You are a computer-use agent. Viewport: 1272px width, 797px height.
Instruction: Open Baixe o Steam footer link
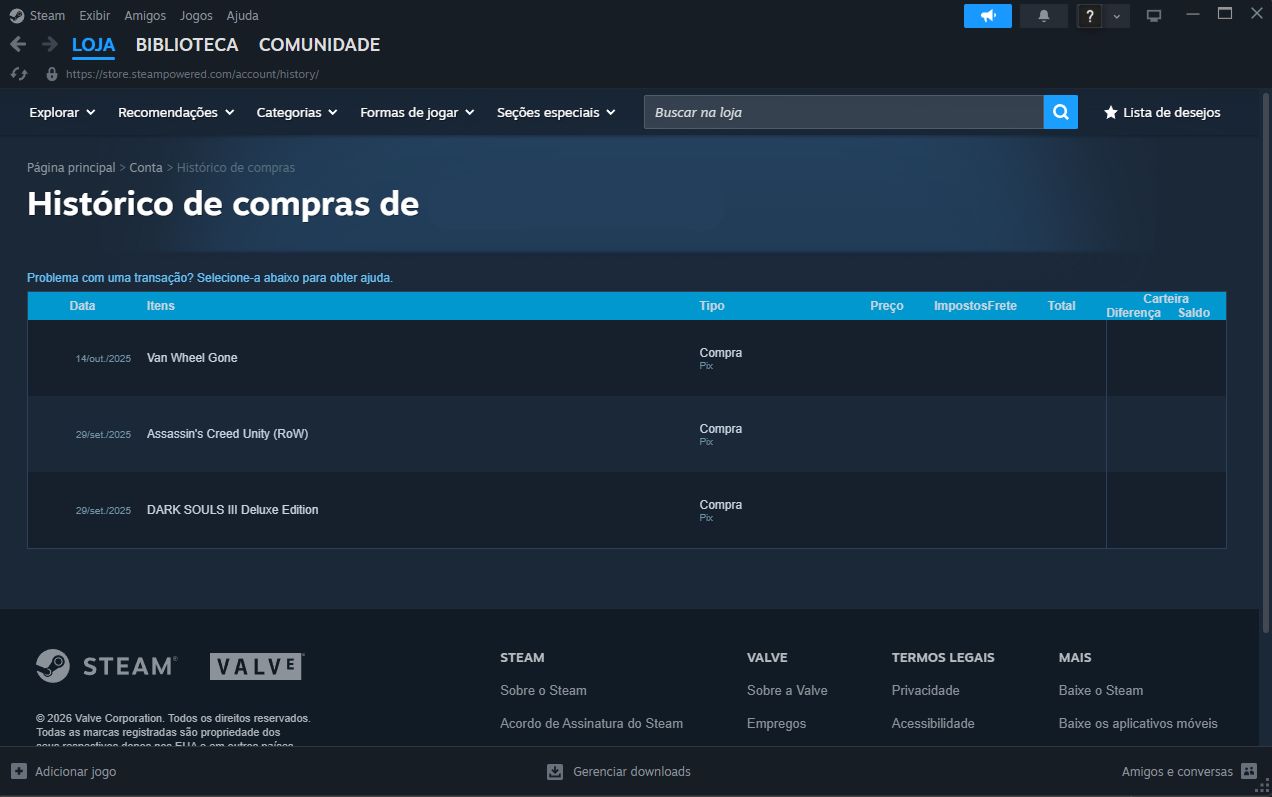1101,690
